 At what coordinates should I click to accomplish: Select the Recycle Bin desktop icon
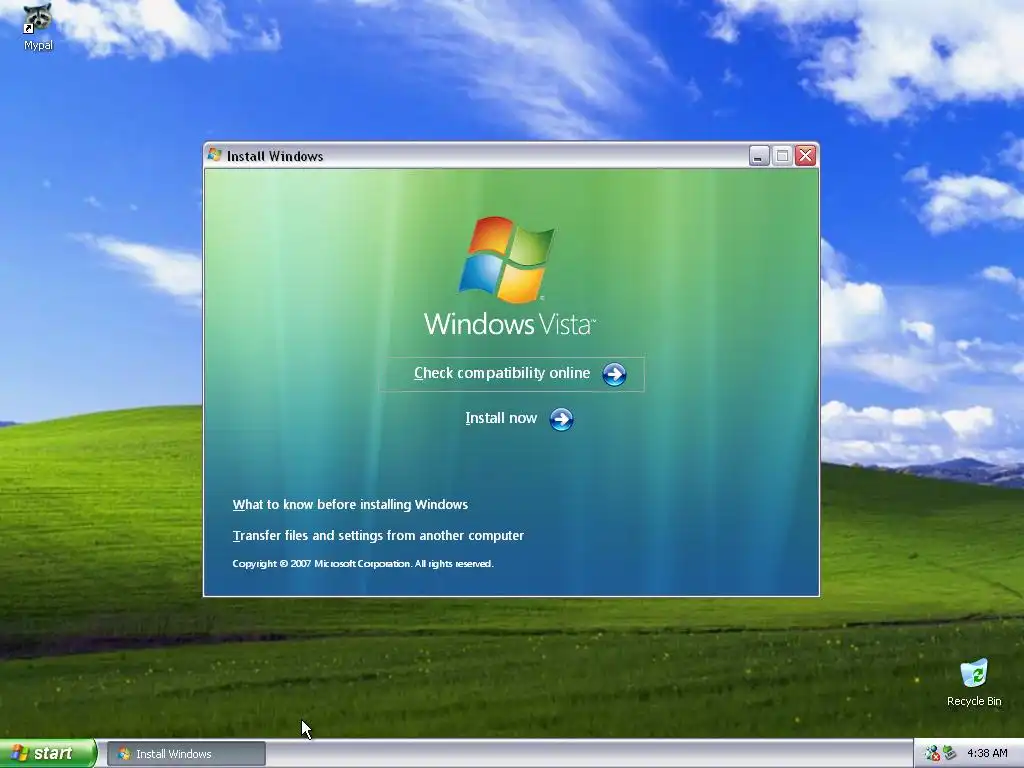pyautogui.click(x=974, y=682)
